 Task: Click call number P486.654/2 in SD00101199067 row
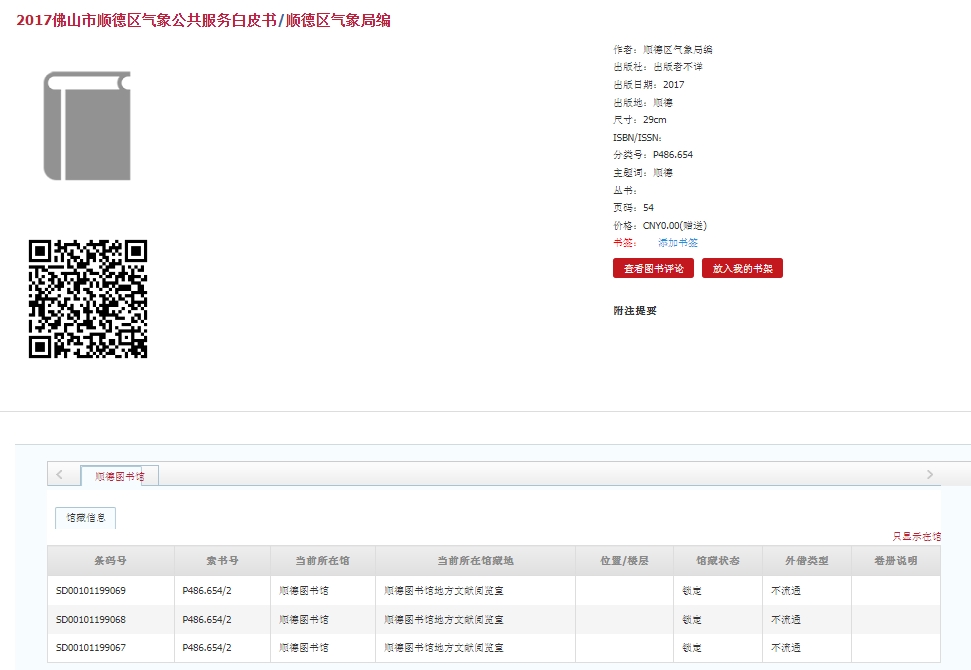click(x=207, y=648)
